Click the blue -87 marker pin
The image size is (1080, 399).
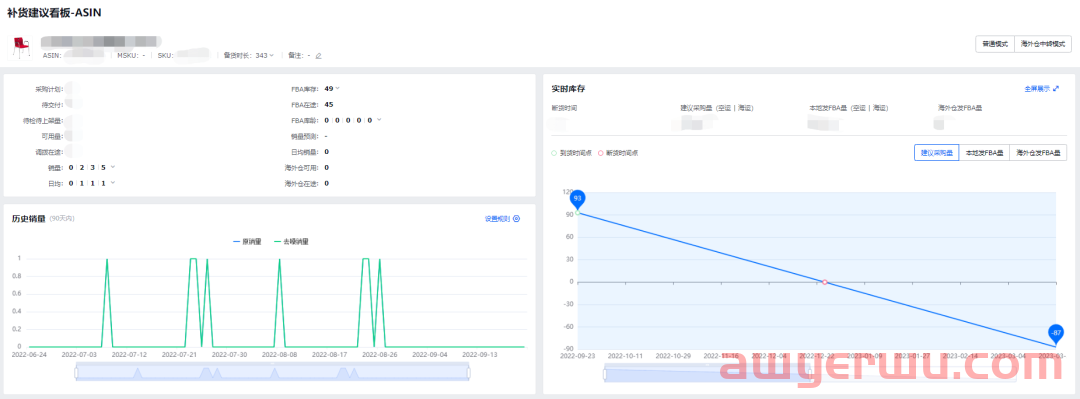[x=1056, y=334]
